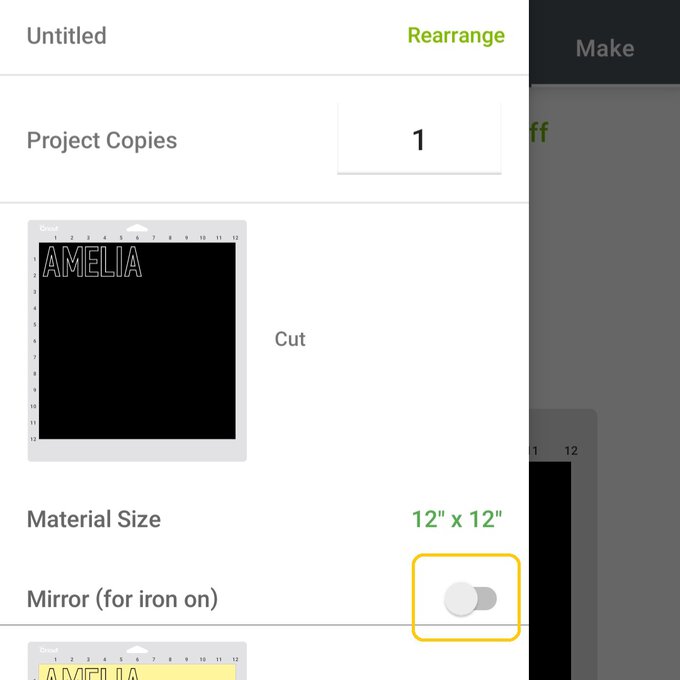Click the outlined AMELIA text on black mat

[92, 262]
